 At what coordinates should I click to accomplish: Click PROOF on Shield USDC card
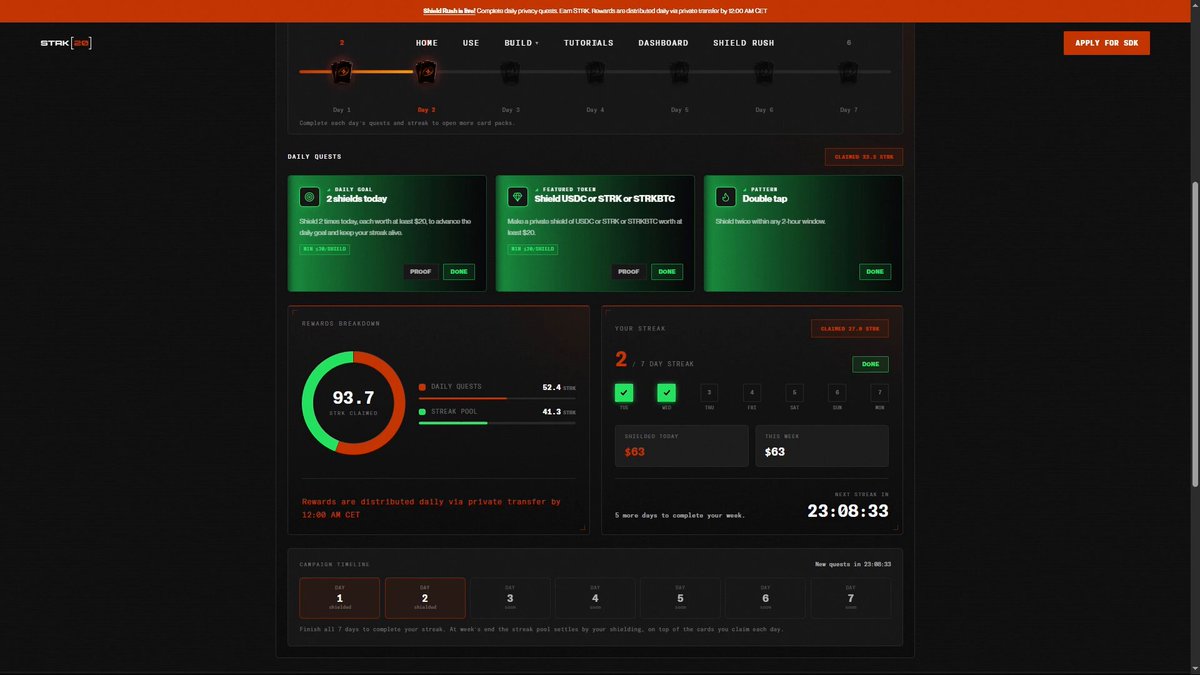coord(629,272)
